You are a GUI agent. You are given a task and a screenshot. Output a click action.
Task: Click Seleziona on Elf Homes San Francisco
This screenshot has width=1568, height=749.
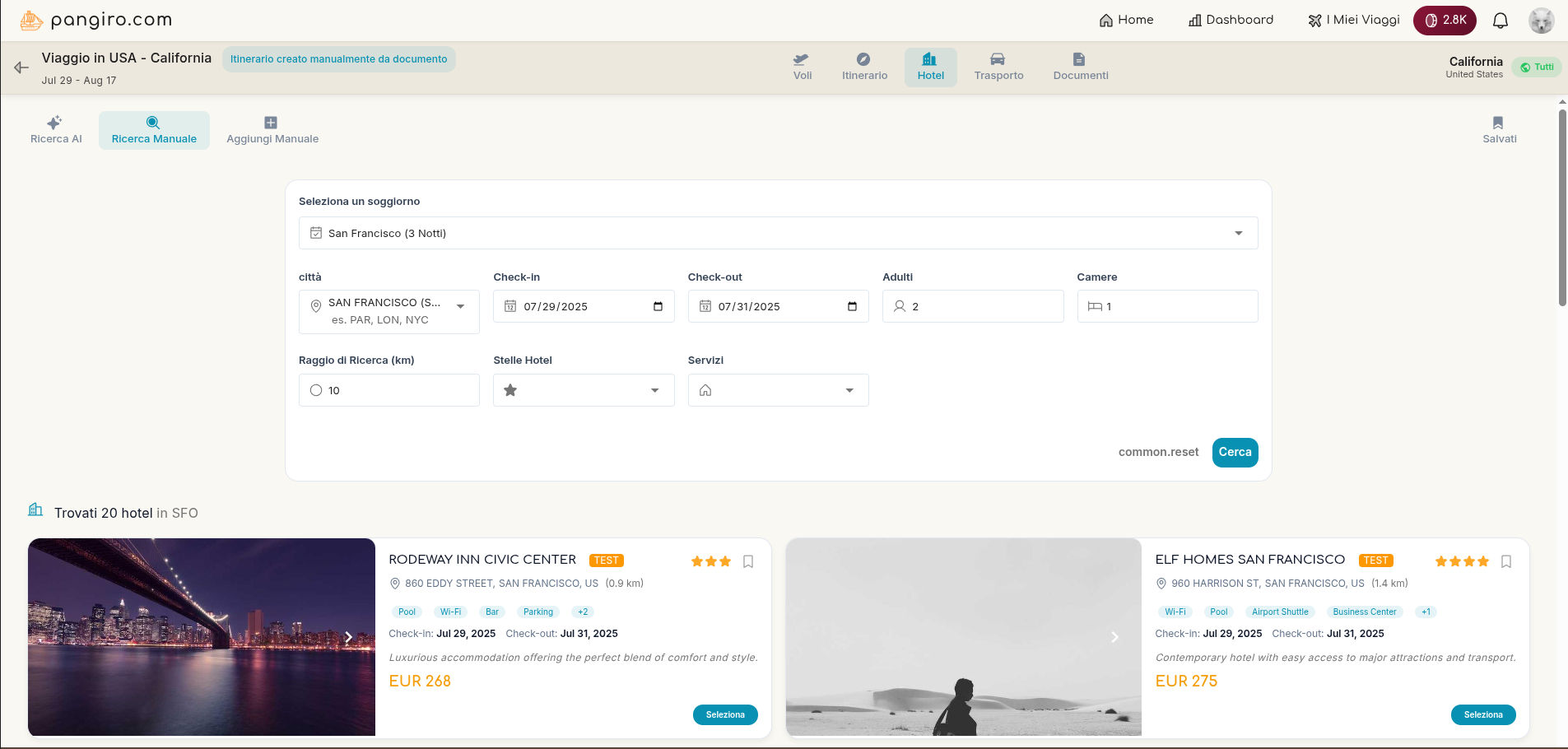click(1482, 714)
